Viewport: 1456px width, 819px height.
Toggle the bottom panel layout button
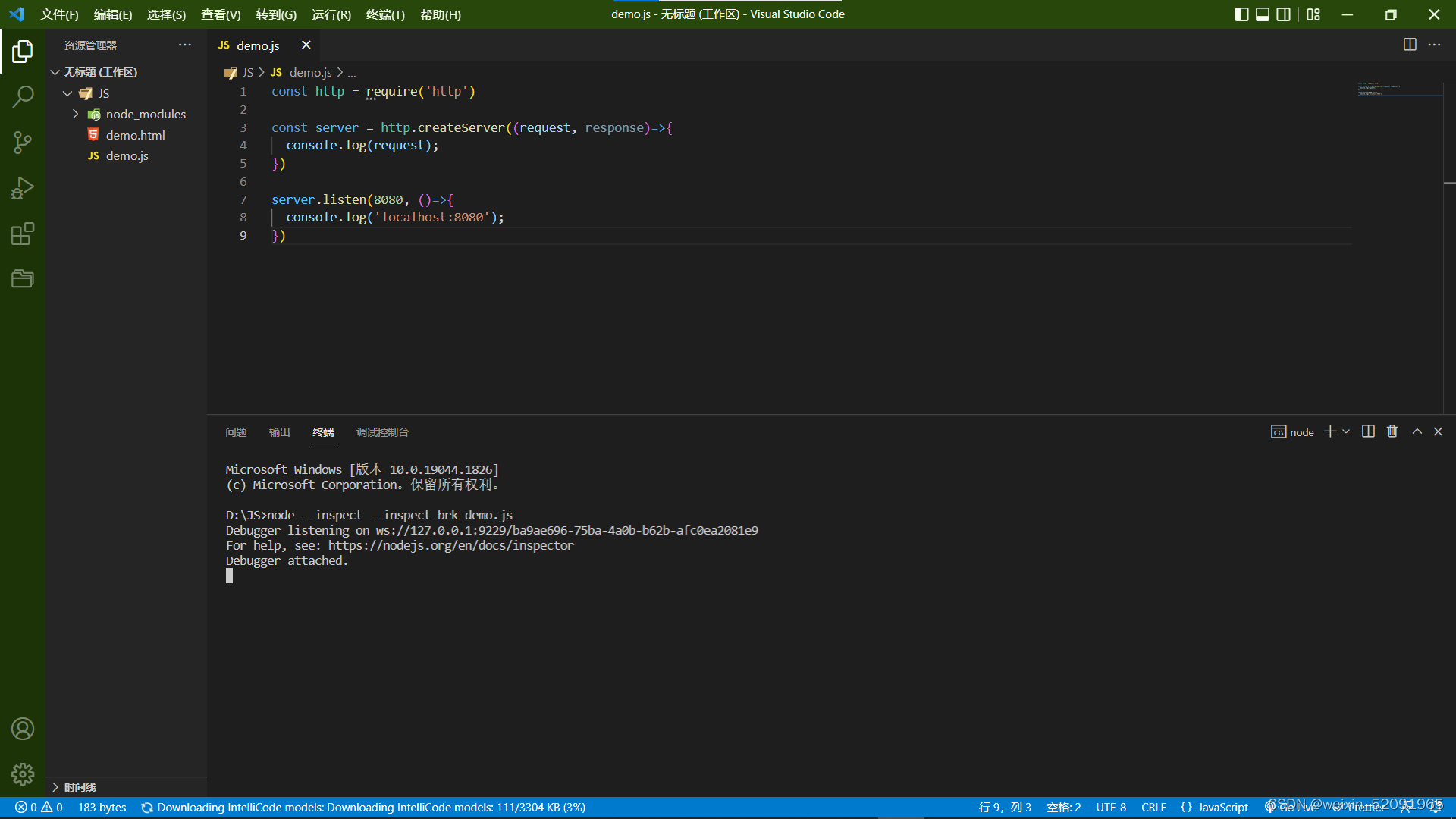[x=1263, y=14]
